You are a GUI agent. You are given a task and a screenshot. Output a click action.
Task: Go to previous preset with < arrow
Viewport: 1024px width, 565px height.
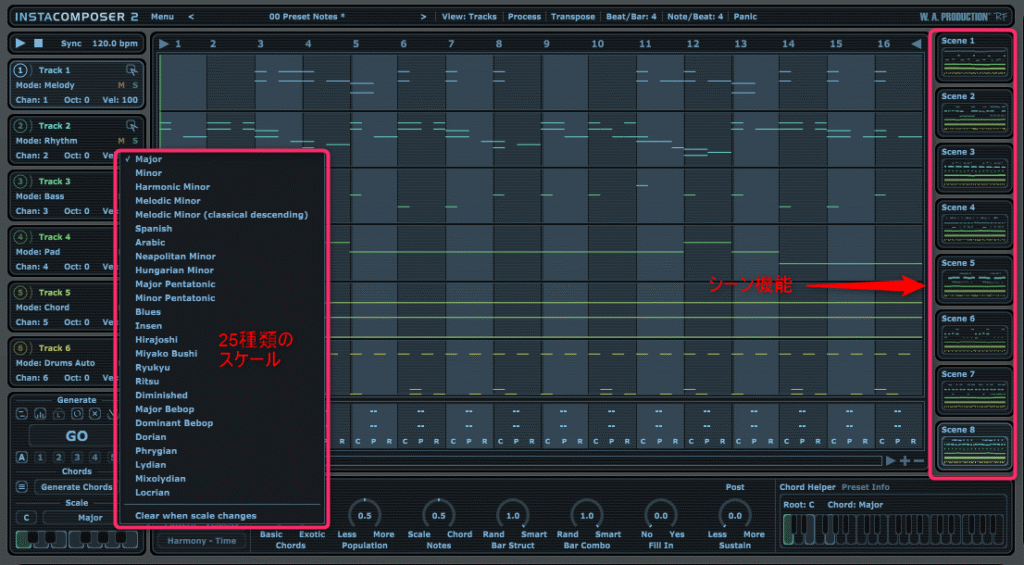[x=191, y=16]
